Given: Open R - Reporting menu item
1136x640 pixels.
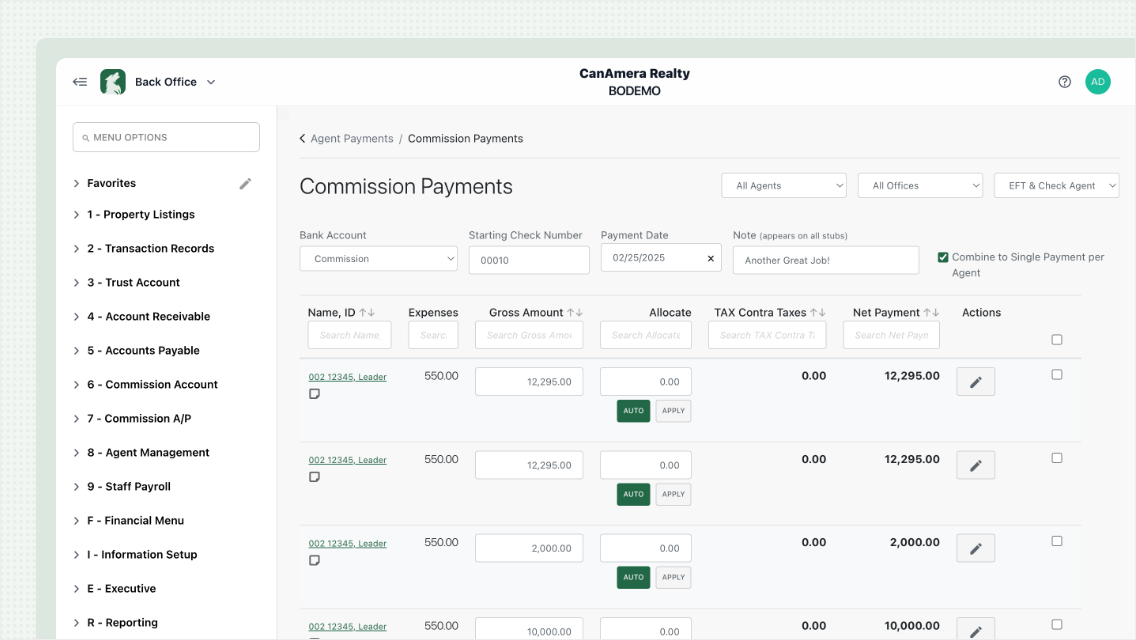Looking at the screenshot, I should (x=122, y=623).
